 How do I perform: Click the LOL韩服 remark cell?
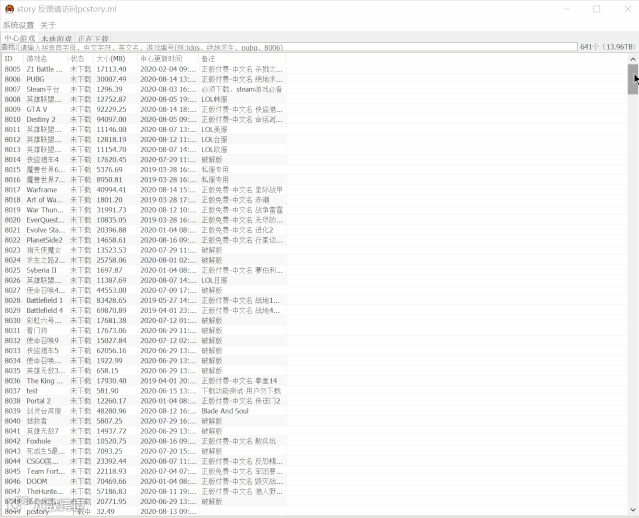click(214, 99)
